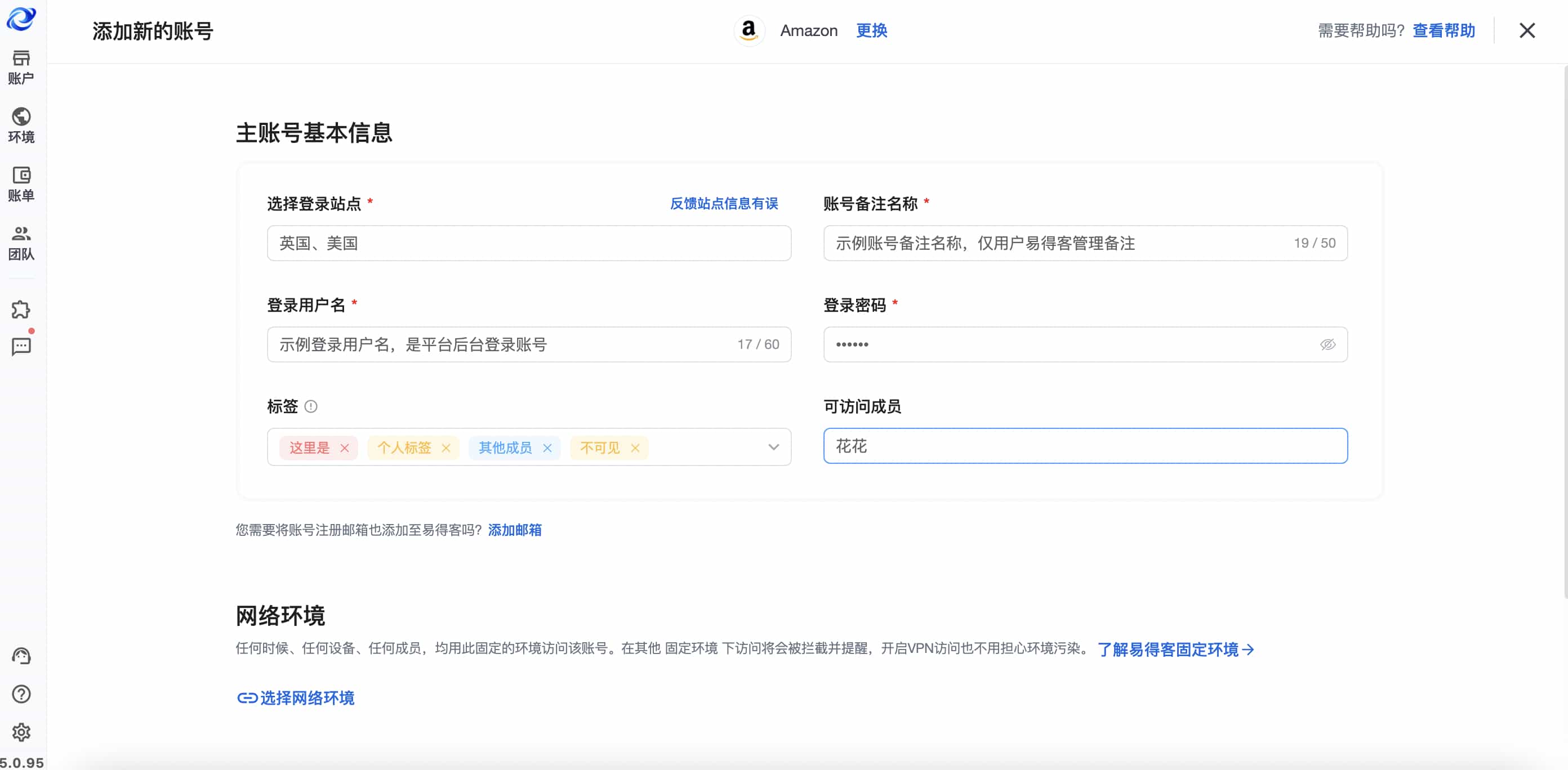Viewport: 1568px width, 770px height.
Task: Focus the 账号备注名称 input field
Action: pyautogui.click(x=1085, y=243)
